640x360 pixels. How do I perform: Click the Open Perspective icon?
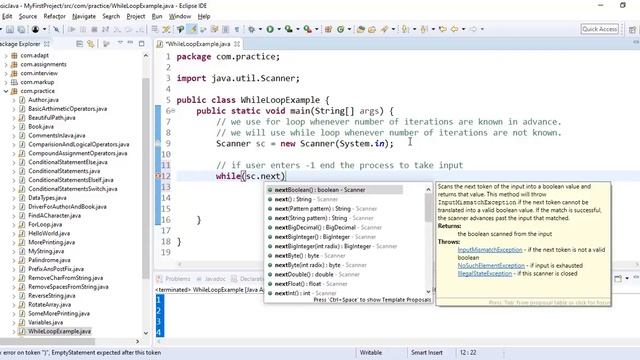632,29
